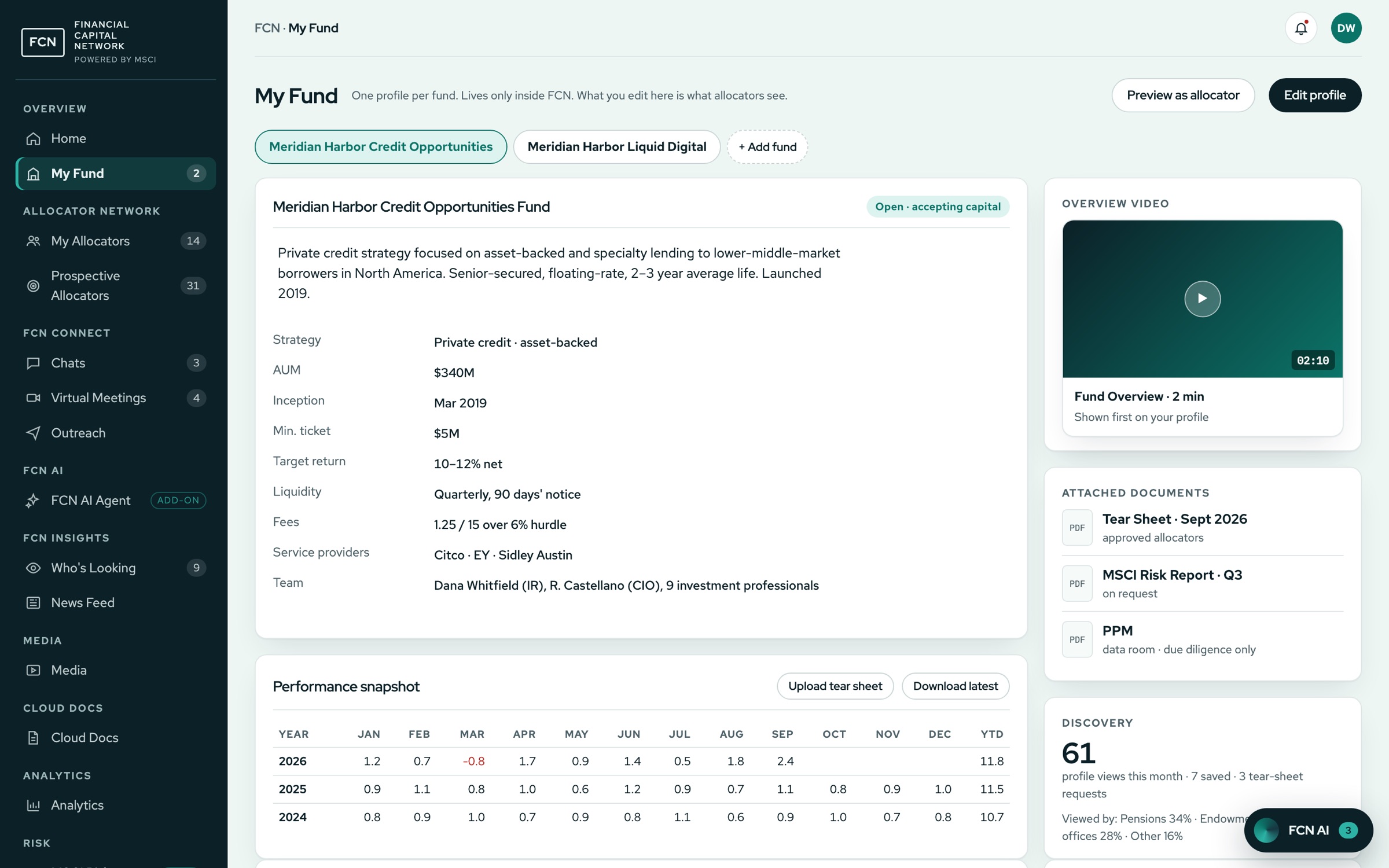Open My Fund in sidebar
Image resolution: width=1389 pixels, height=868 pixels.
[x=116, y=174]
